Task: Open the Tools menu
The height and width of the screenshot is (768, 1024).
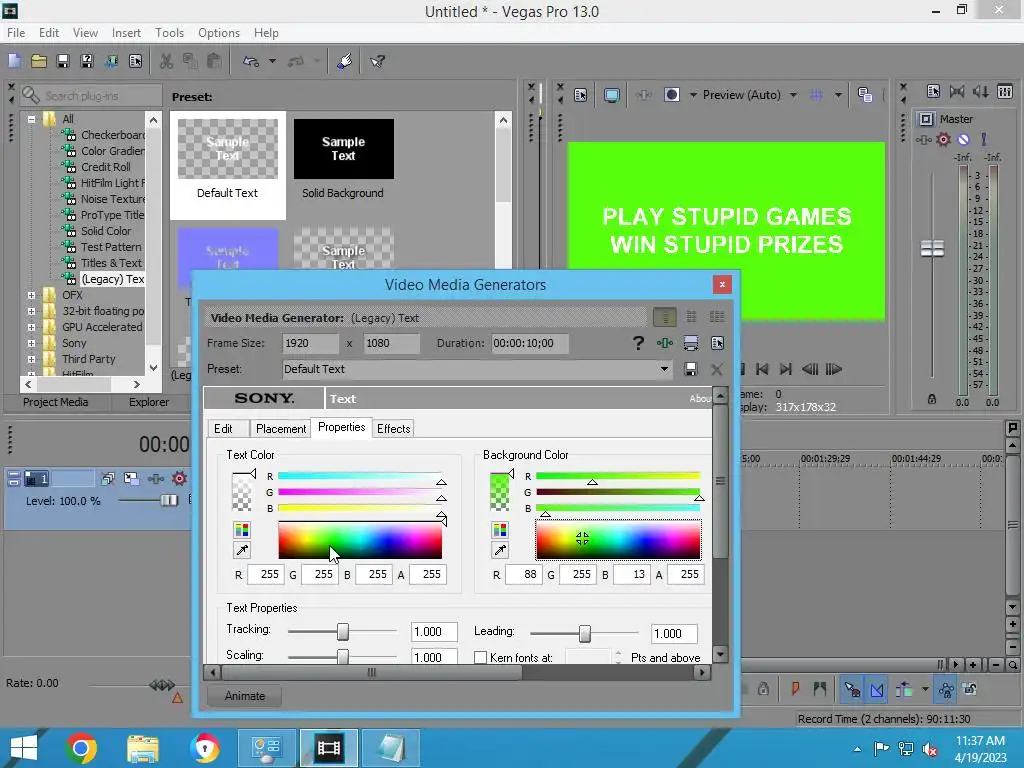Action: pos(169,33)
